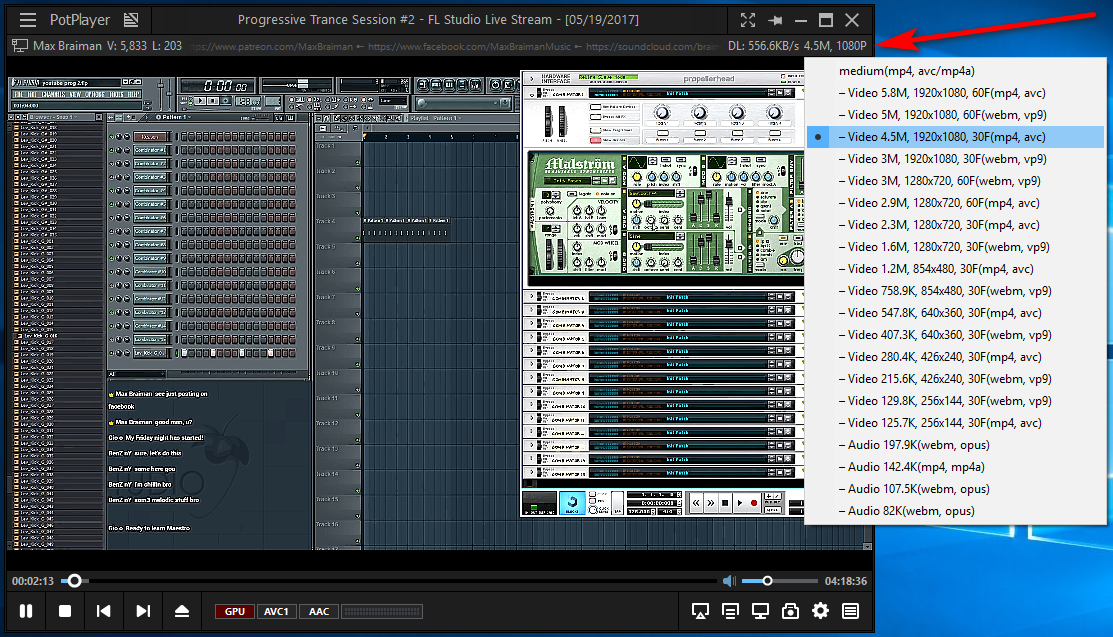Select Audio 197.9K webm opus track
The height and width of the screenshot is (637, 1113).
pos(955,445)
